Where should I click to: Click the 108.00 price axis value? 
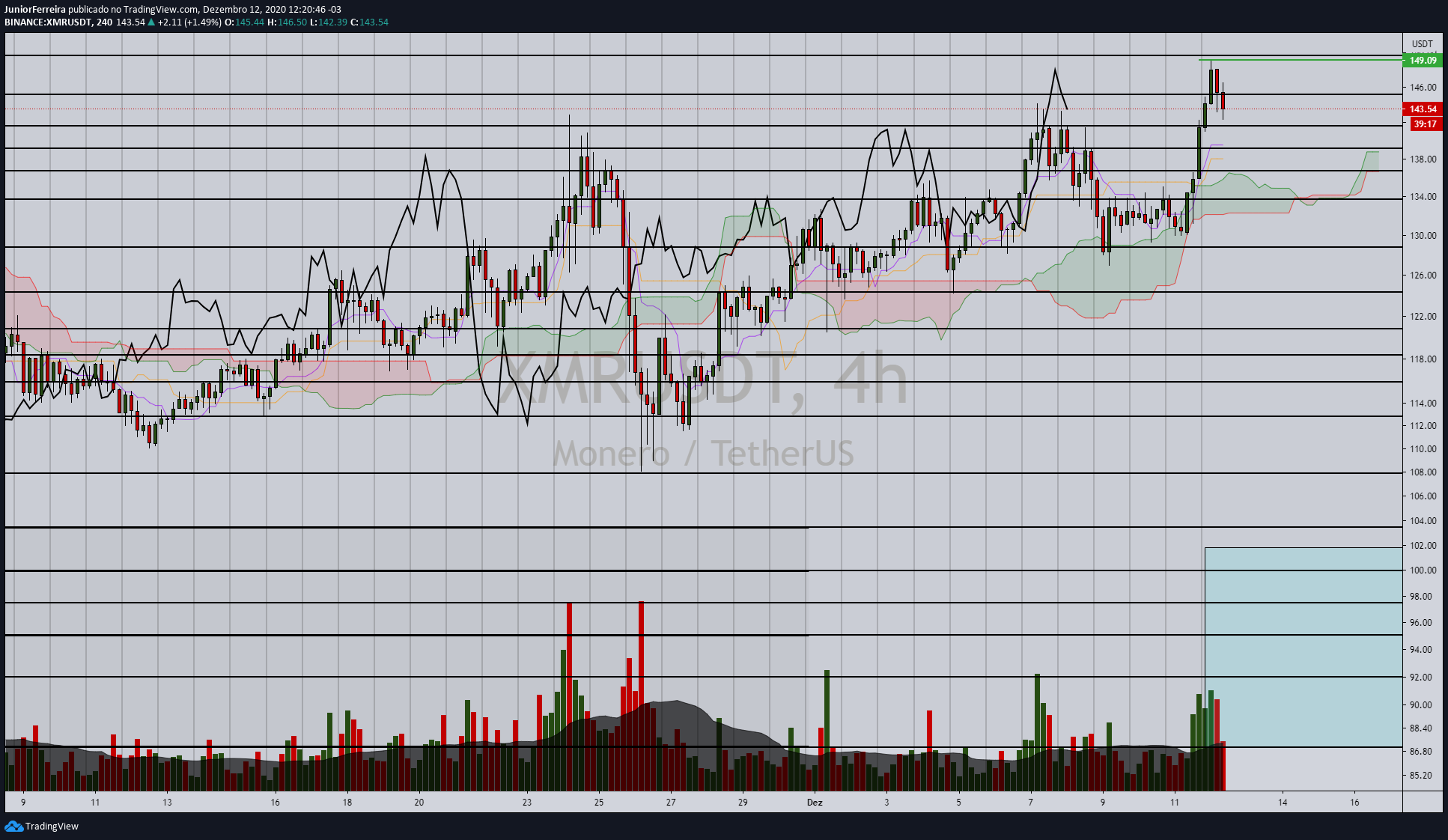[x=1423, y=472]
